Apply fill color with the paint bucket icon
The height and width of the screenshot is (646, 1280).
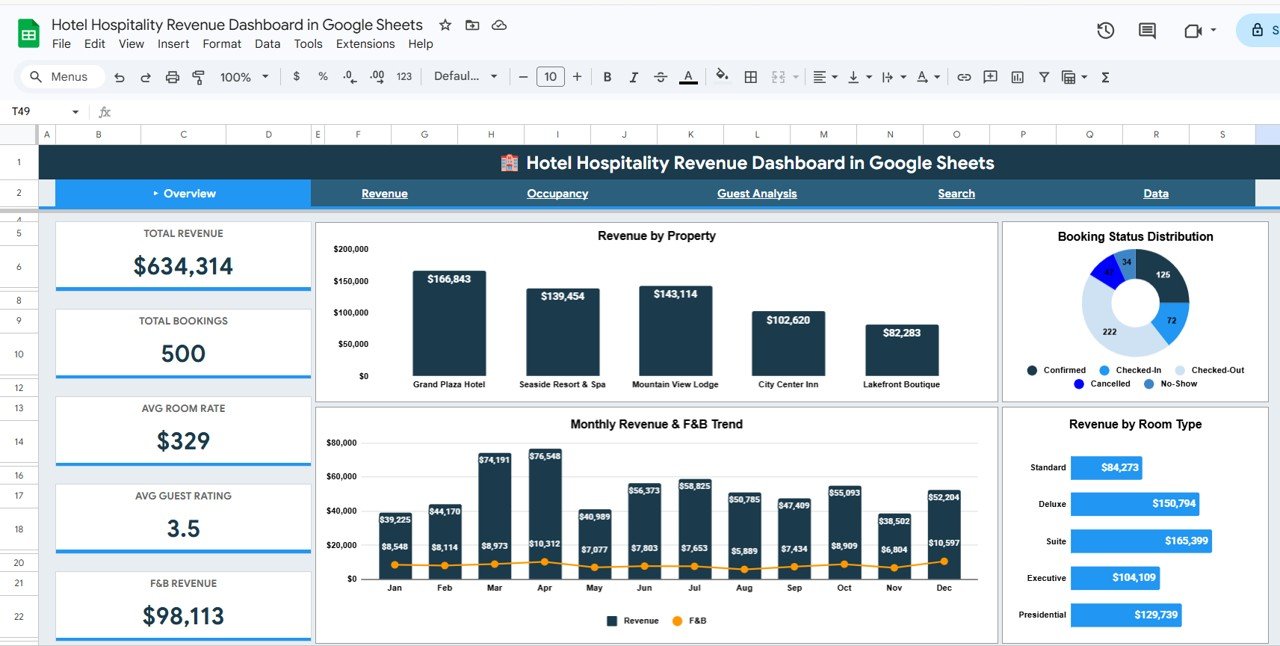click(722, 77)
